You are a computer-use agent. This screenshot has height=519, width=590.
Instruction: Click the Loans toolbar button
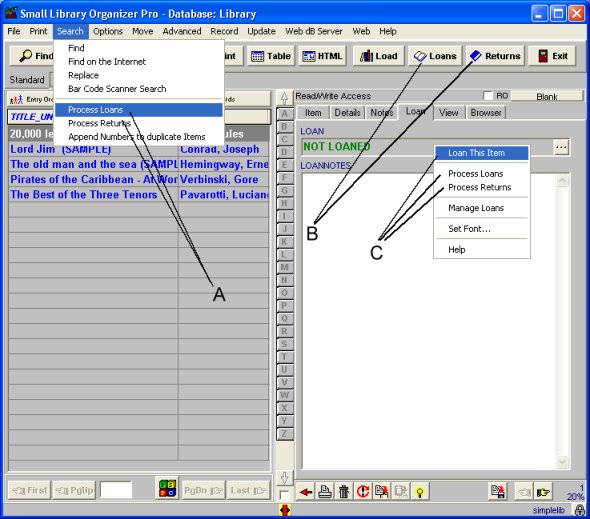(435, 56)
